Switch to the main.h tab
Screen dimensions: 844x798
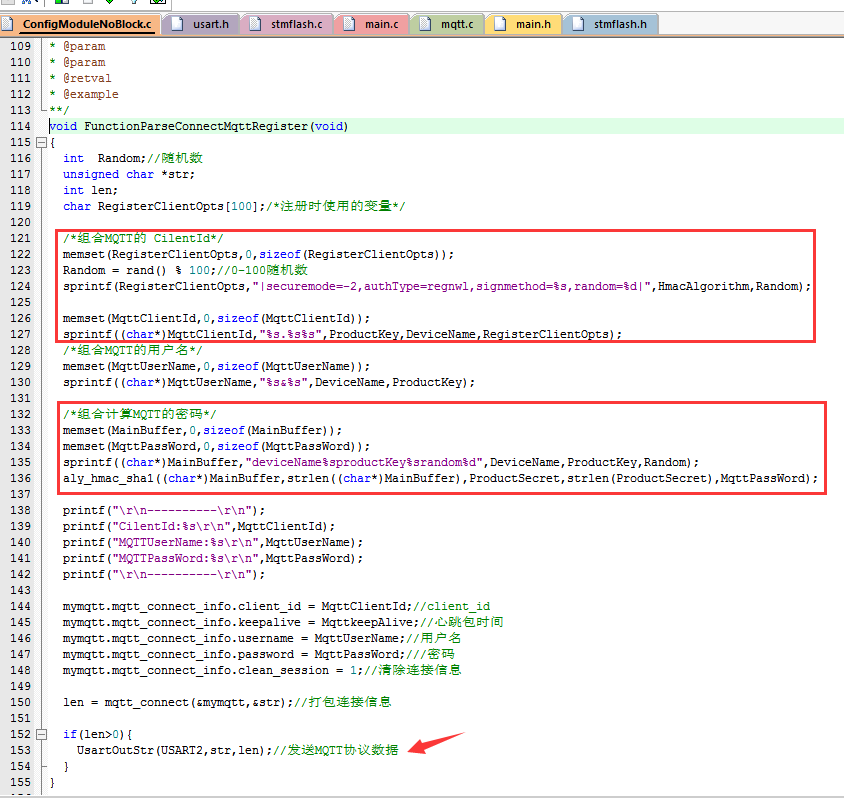pos(524,24)
